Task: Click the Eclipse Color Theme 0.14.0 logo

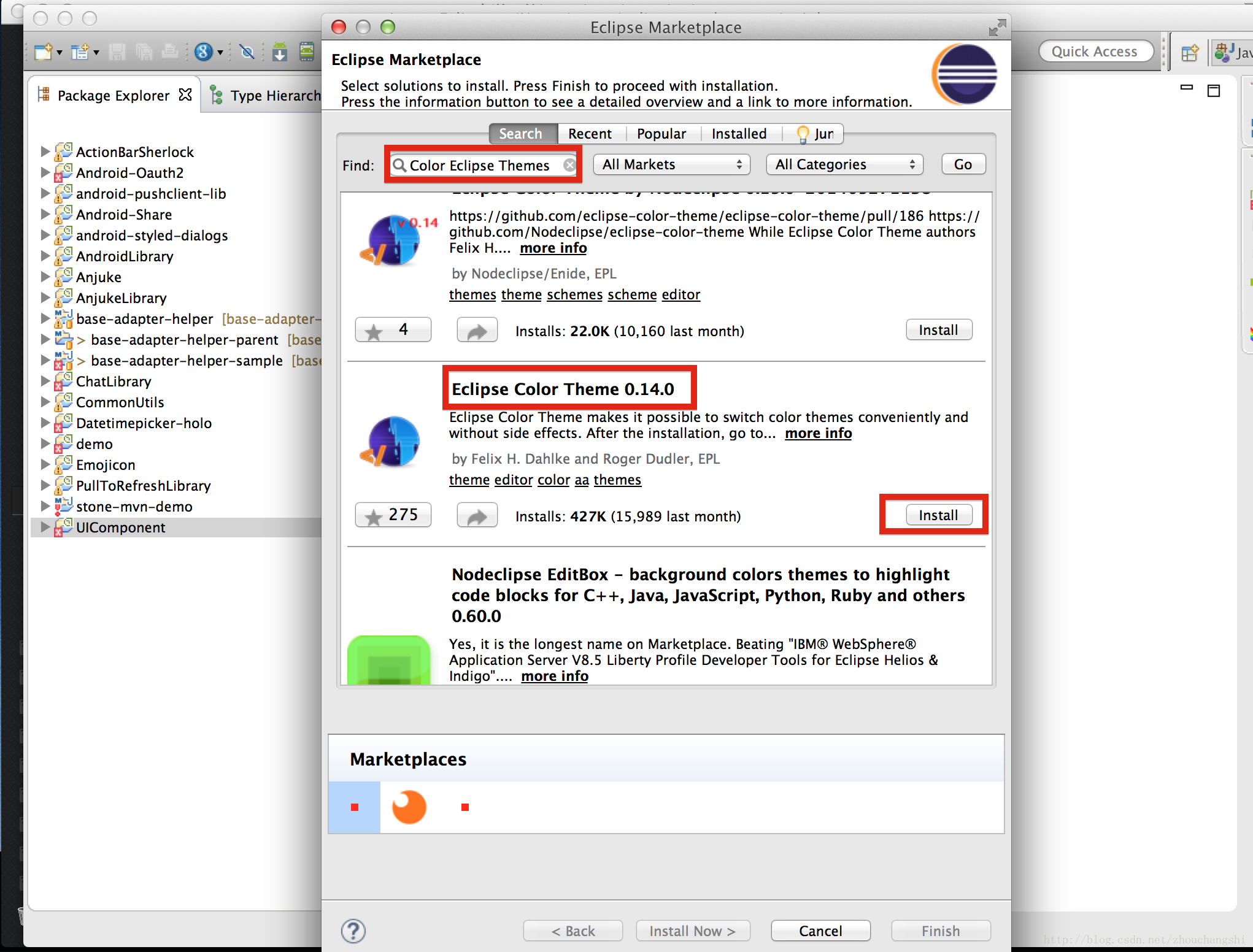Action: point(390,441)
